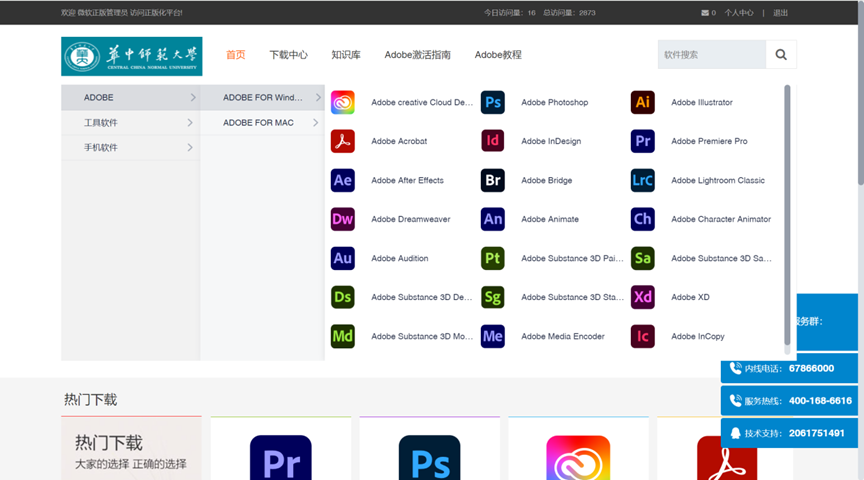Click the Adobe After Effects icon
Screen dimensions: 864x480
[x=343, y=180]
